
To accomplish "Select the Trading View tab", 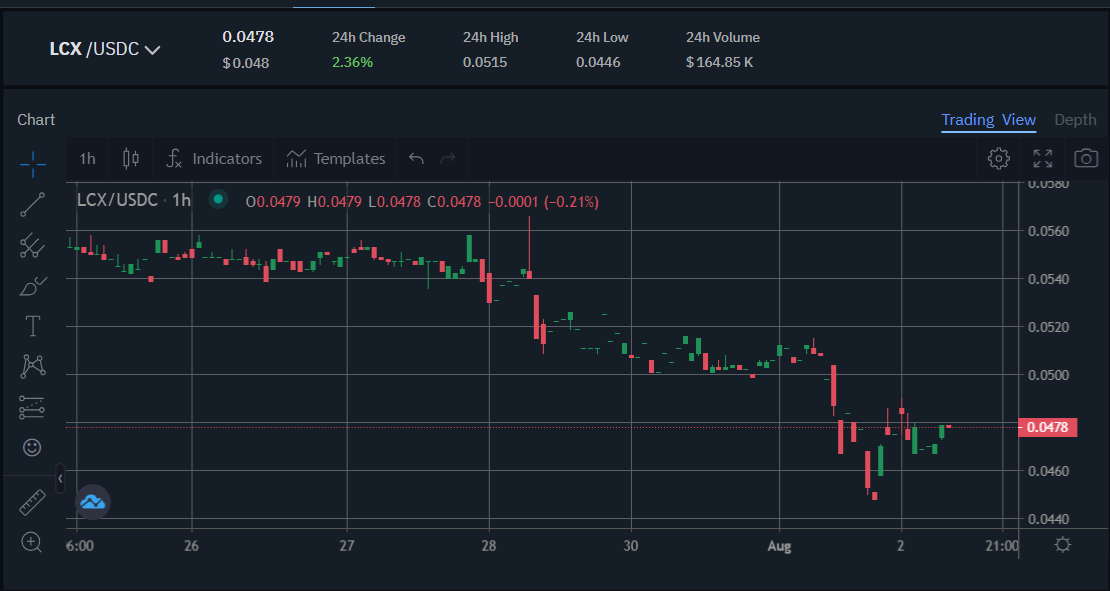I will pyautogui.click(x=988, y=120).
